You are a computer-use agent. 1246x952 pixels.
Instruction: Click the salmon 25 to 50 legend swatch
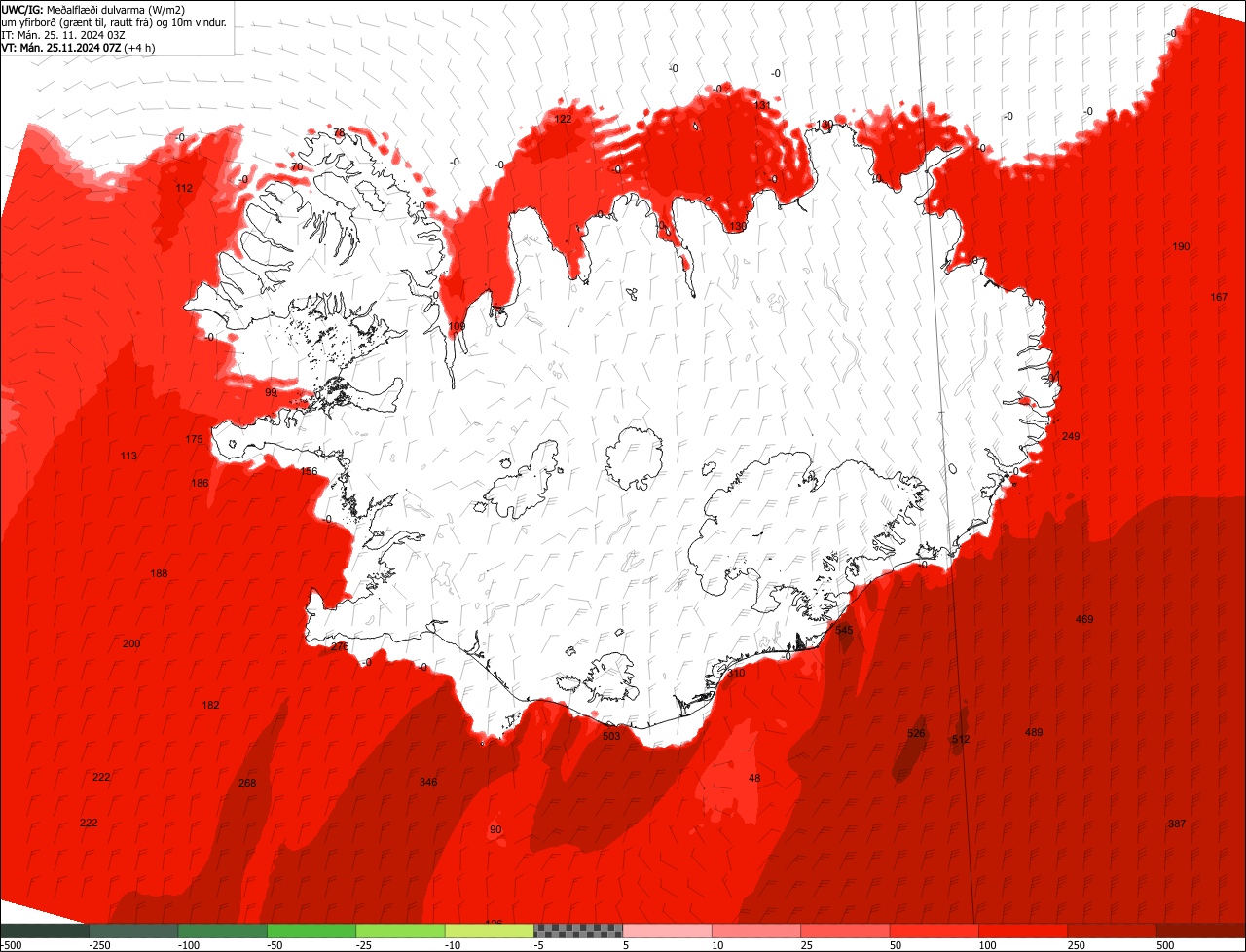click(x=846, y=931)
